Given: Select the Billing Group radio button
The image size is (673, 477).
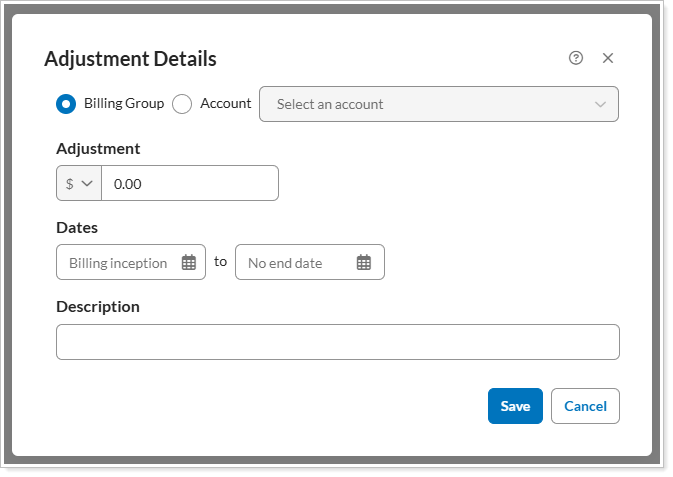Looking at the screenshot, I should pyautogui.click(x=66, y=104).
